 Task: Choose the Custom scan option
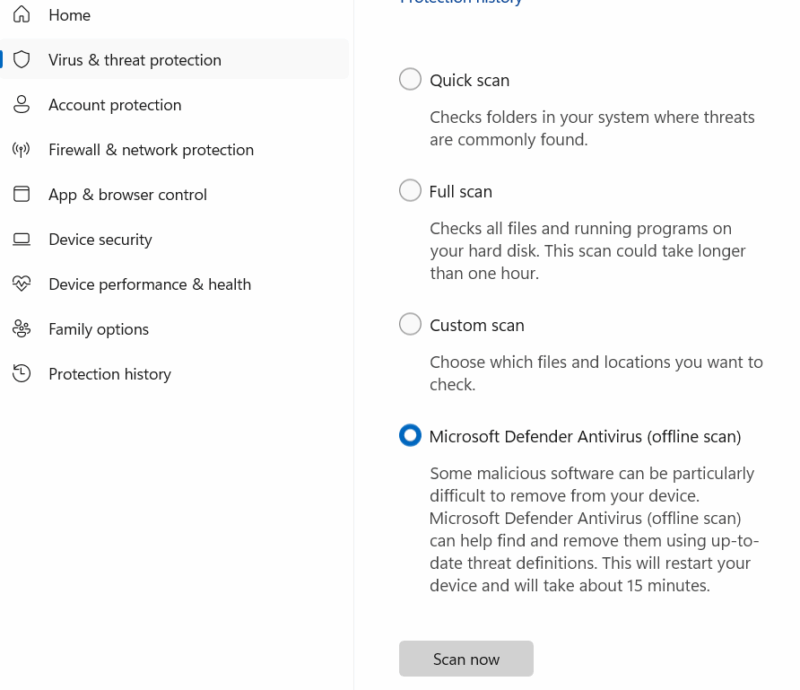point(410,324)
